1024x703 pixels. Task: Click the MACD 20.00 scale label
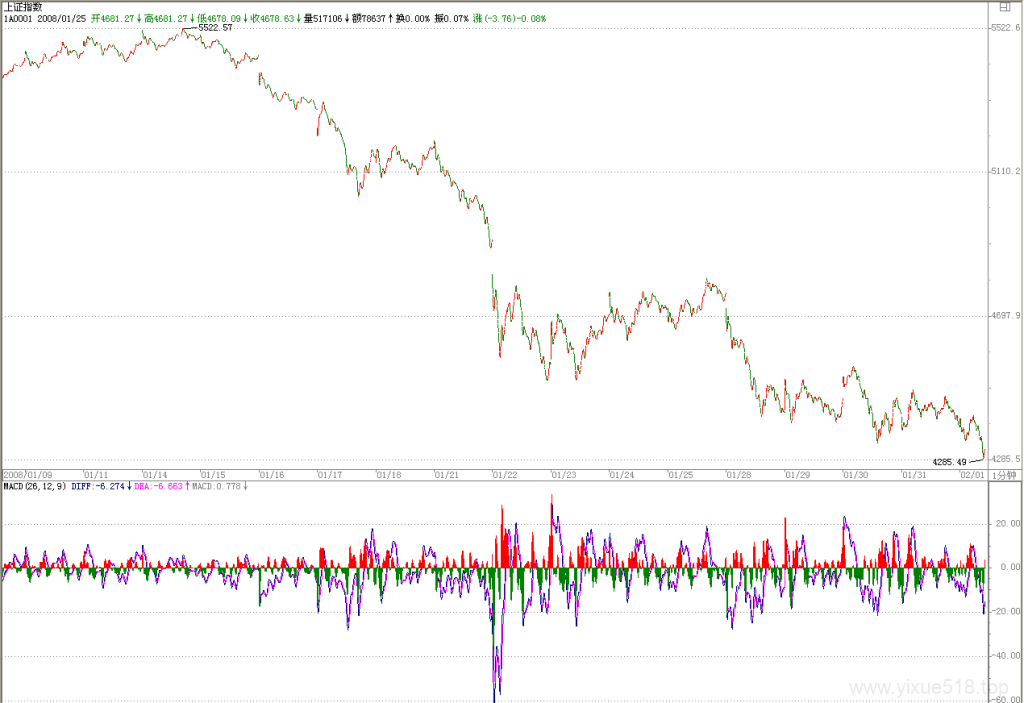tap(1008, 523)
